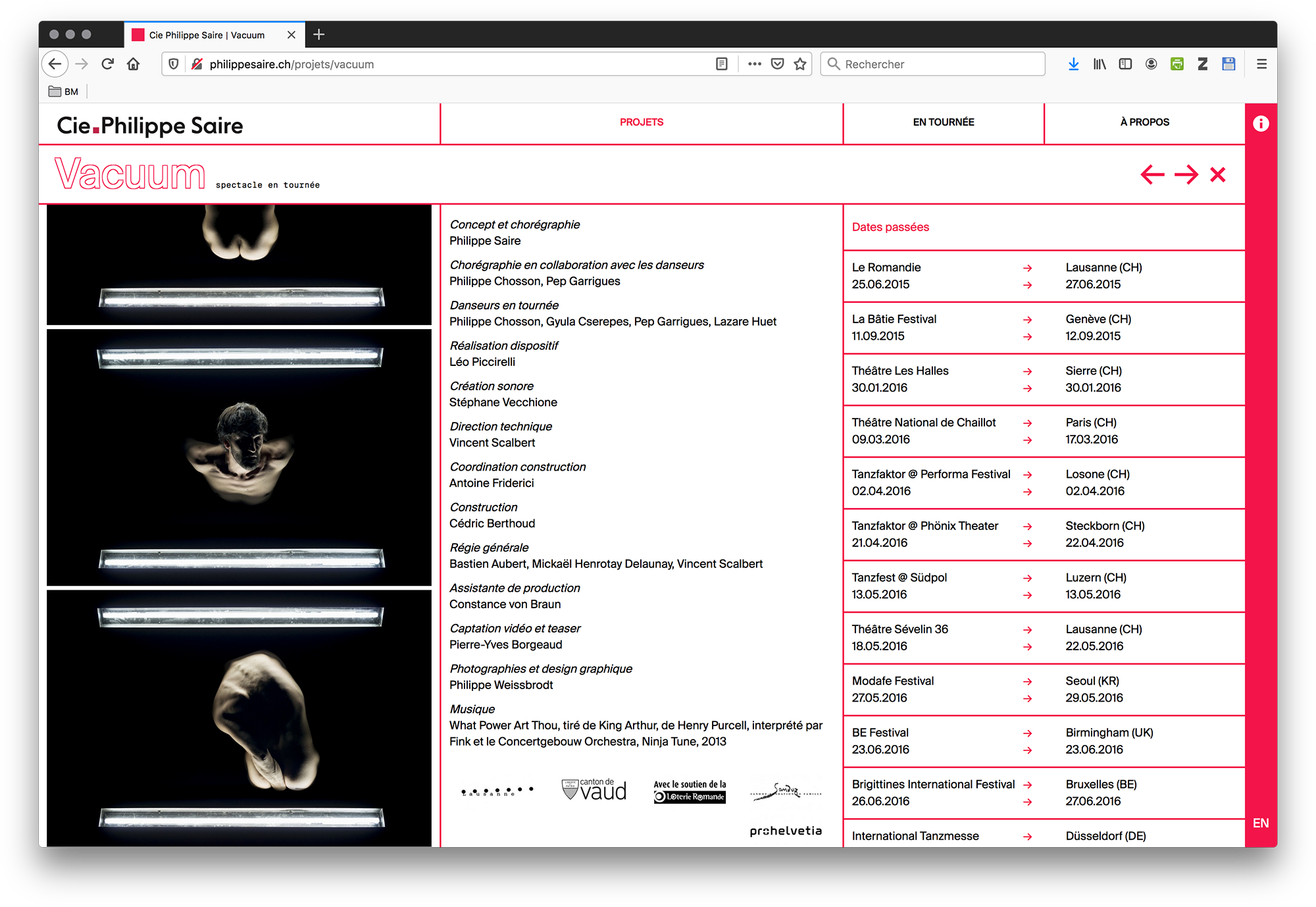The width and height of the screenshot is (1316, 907).
Task: Open the EN TOURNÉE menu item
Action: (x=943, y=122)
